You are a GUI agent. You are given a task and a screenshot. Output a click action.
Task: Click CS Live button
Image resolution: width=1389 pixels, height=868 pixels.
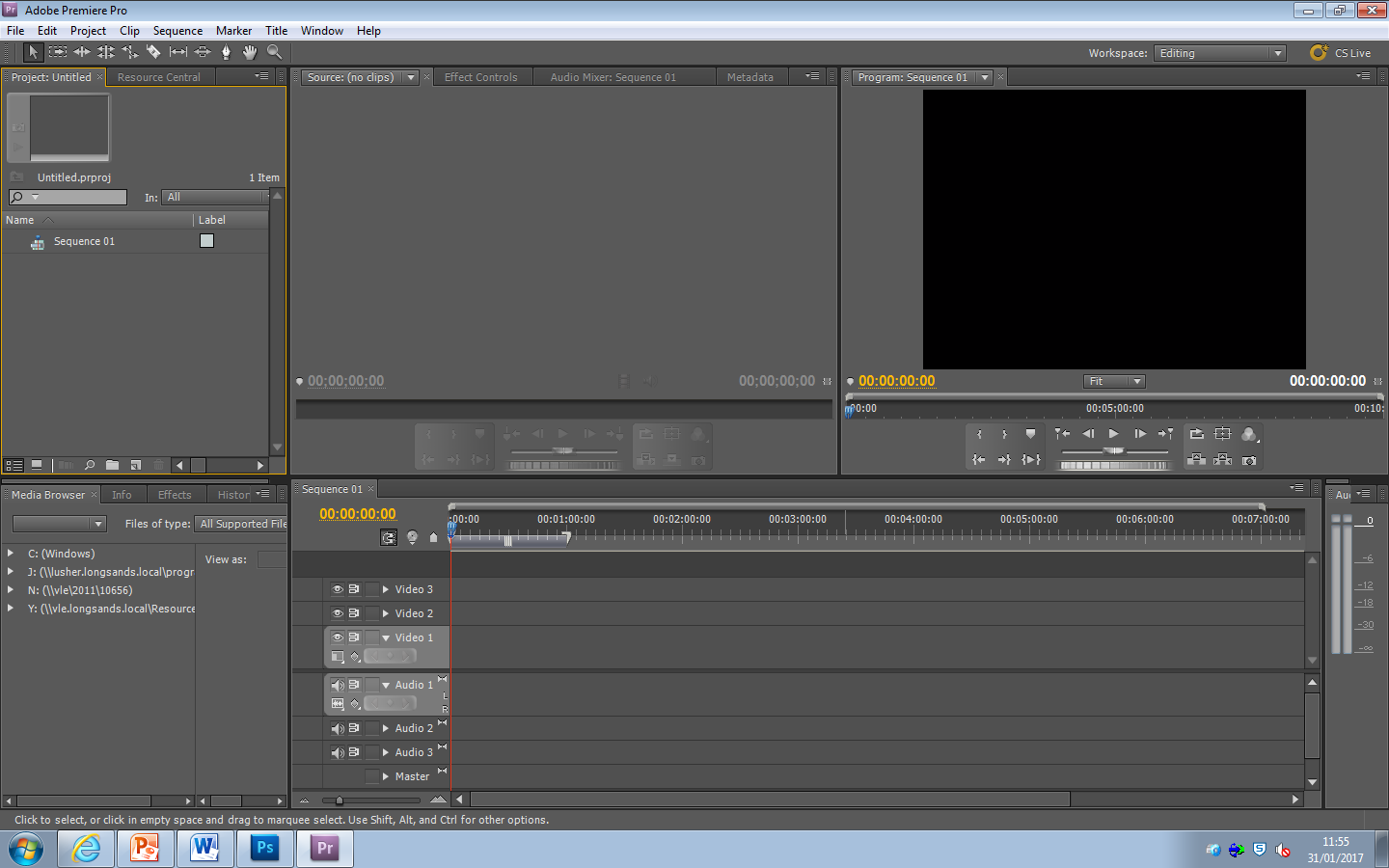tap(1341, 53)
